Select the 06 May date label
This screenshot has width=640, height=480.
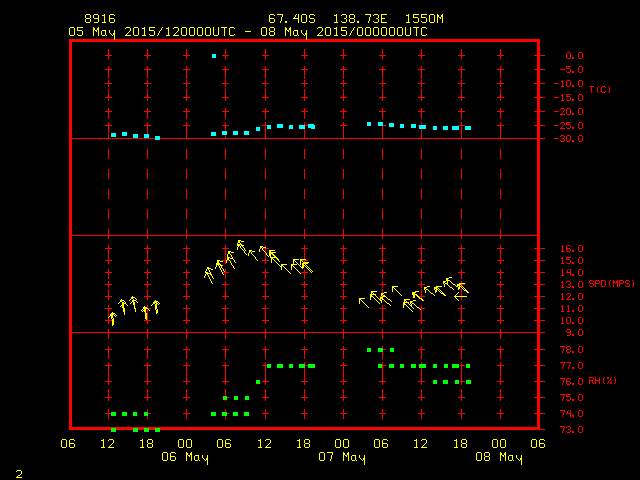coord(185,457)
